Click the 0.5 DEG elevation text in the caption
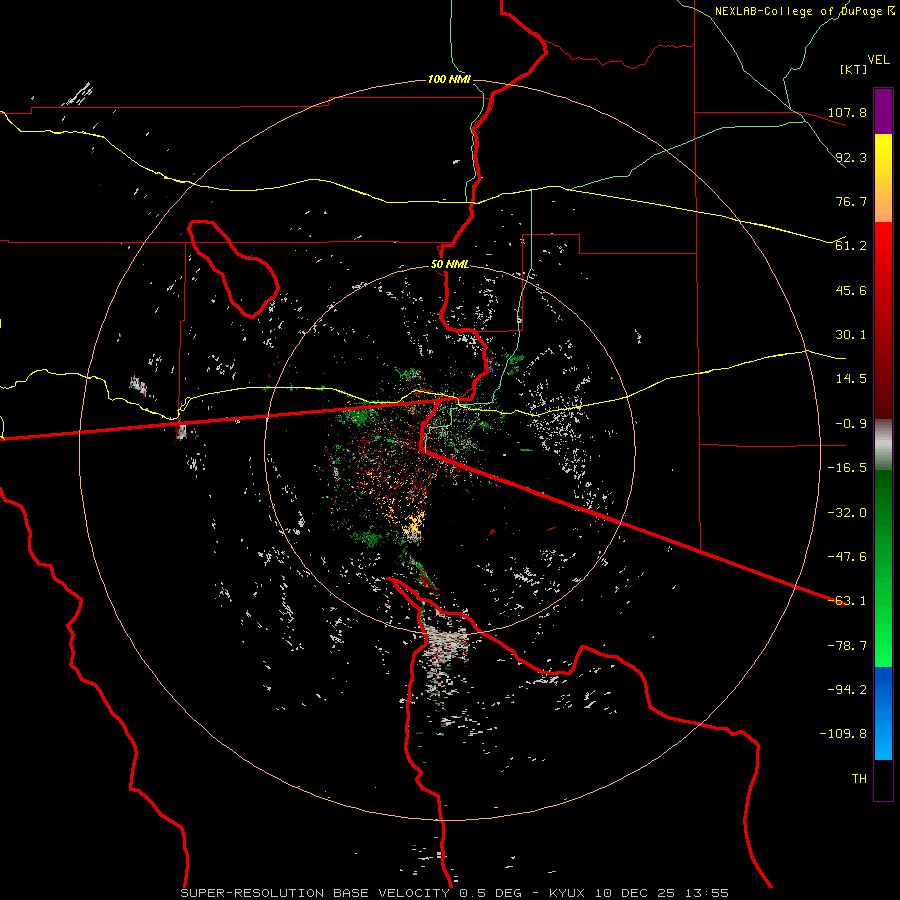The height and width of the screenshot is (900, 900). 490,893
